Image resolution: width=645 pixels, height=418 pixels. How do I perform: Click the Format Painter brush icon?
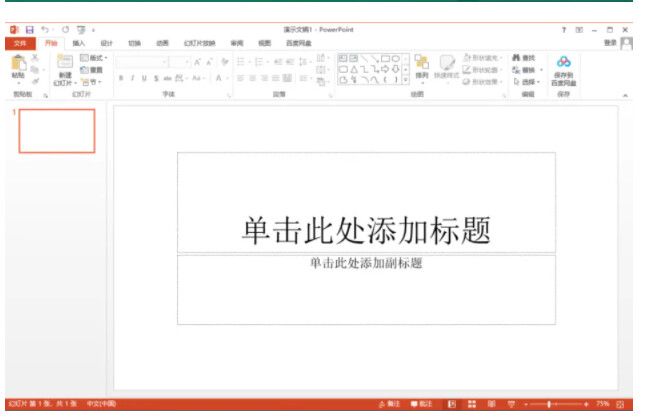click(35, 81)
